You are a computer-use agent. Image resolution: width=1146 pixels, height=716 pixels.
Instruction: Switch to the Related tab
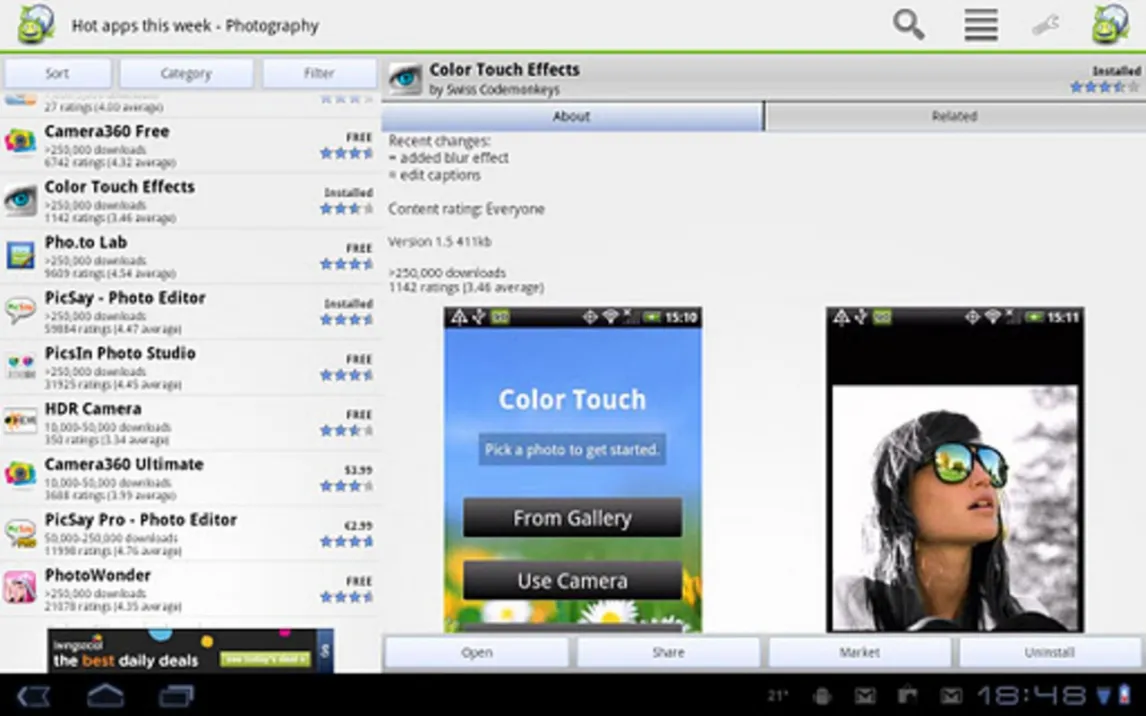954,116
